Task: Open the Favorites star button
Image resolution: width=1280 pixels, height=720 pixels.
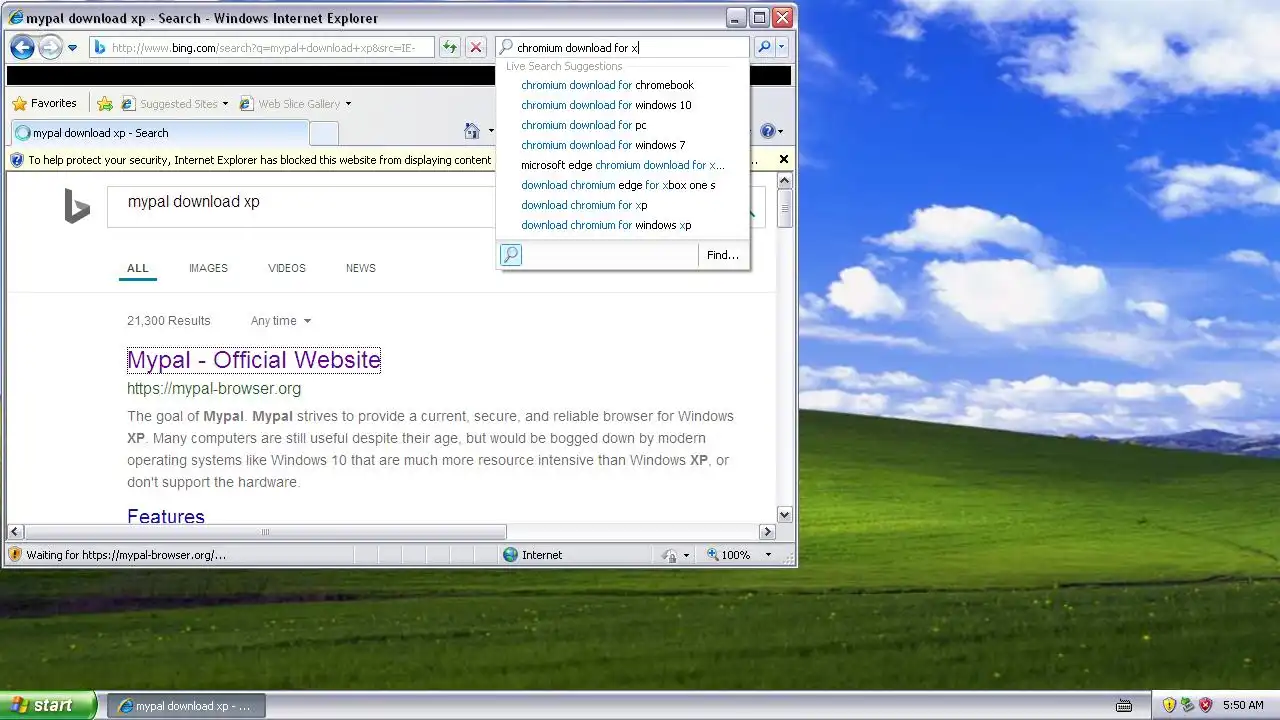Action: (x=45, y=103)
